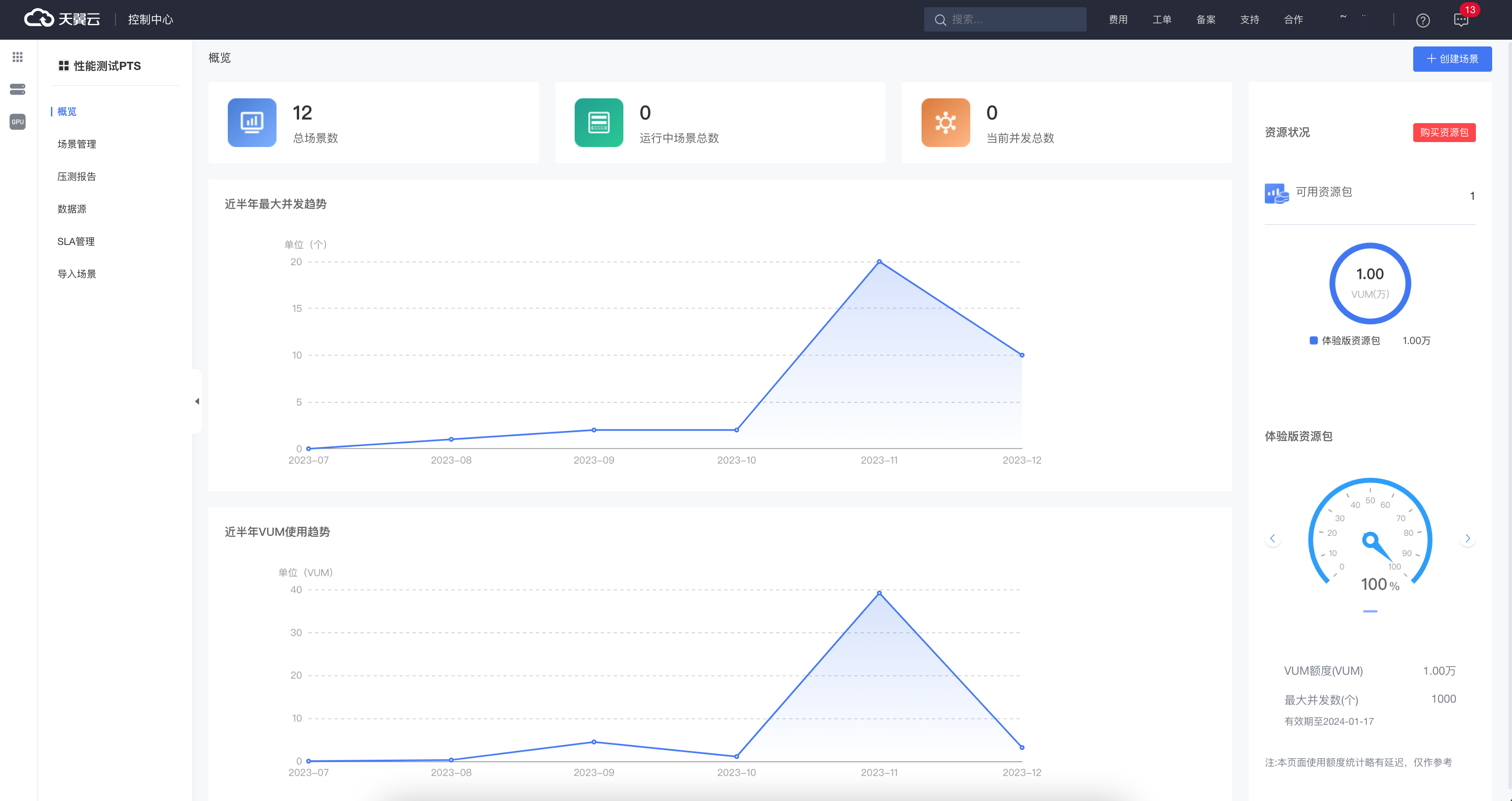The width and height of the screenshot is (1512, 801).
Task: Toggle 体验版资源包 legend blue square
Action: (1314, 341)
